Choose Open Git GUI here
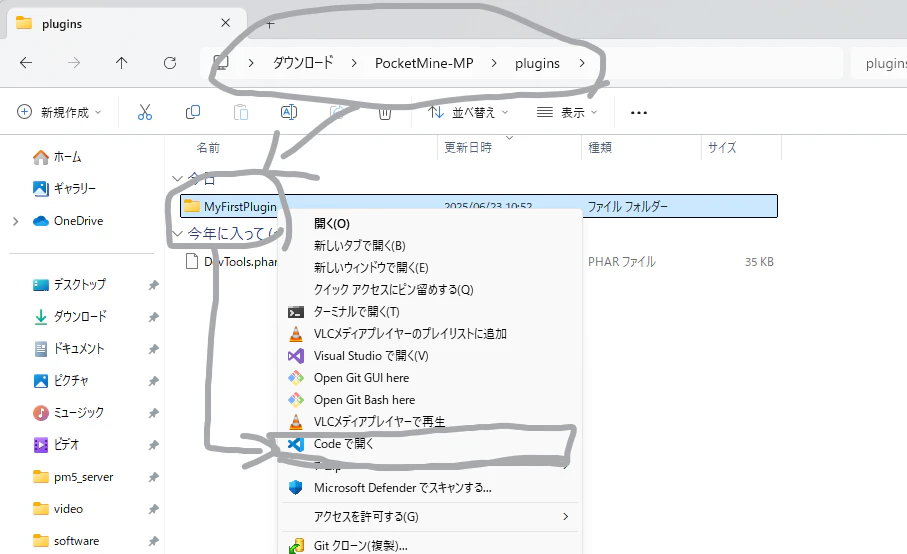 point(430,378)
